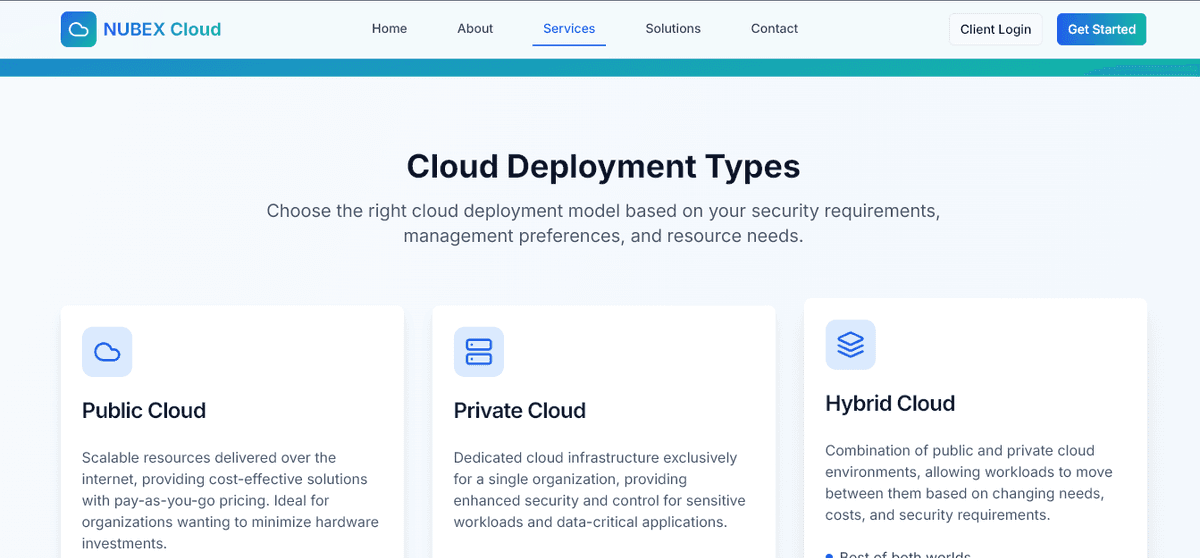Click the "Dedicated cloud infrastructure" description text
This screenshot has width=1200, height=558.
pyautogui.click(x=600, y=490)
